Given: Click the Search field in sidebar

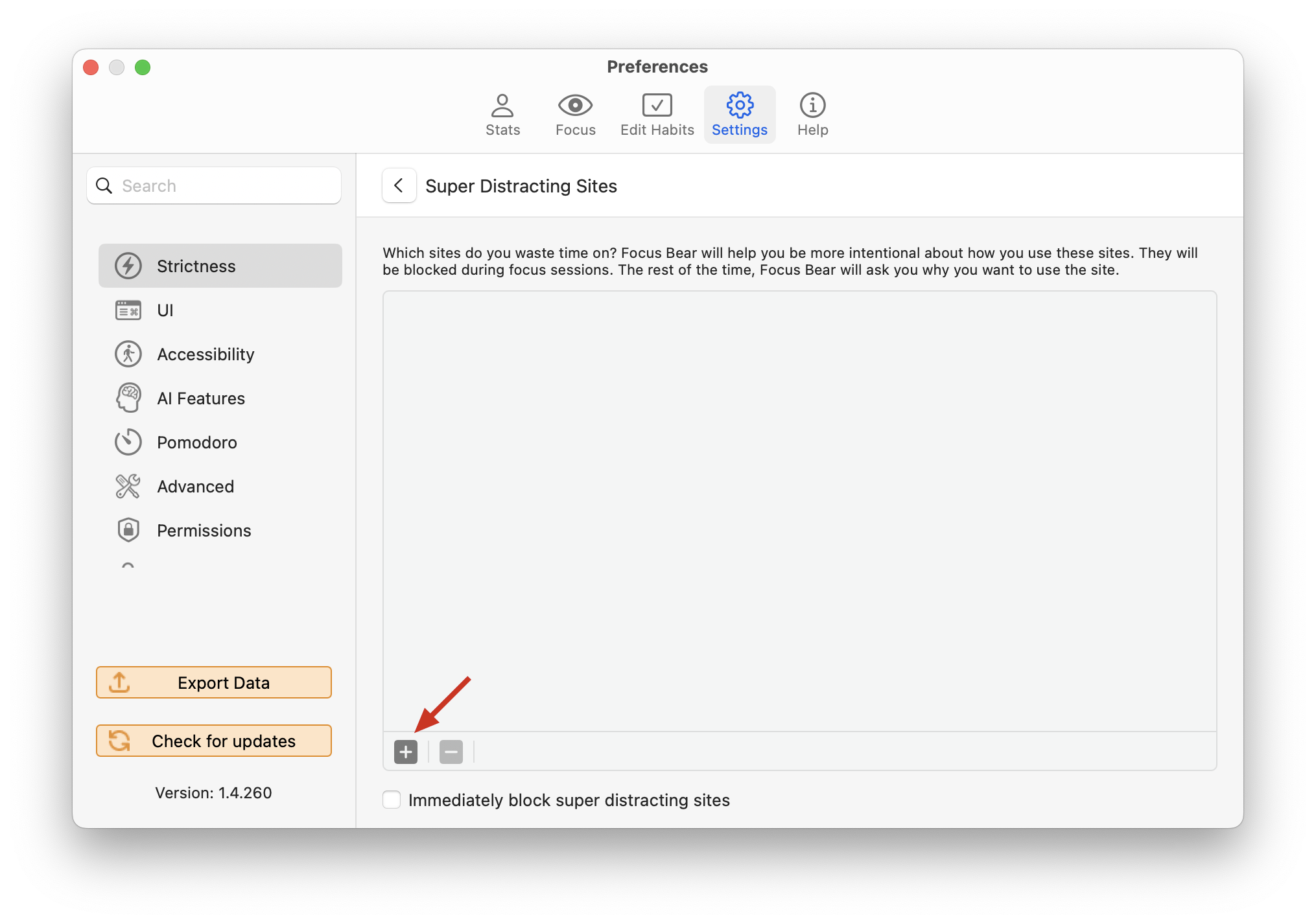Looking at the screenshot, I should [x=214, y=186].
